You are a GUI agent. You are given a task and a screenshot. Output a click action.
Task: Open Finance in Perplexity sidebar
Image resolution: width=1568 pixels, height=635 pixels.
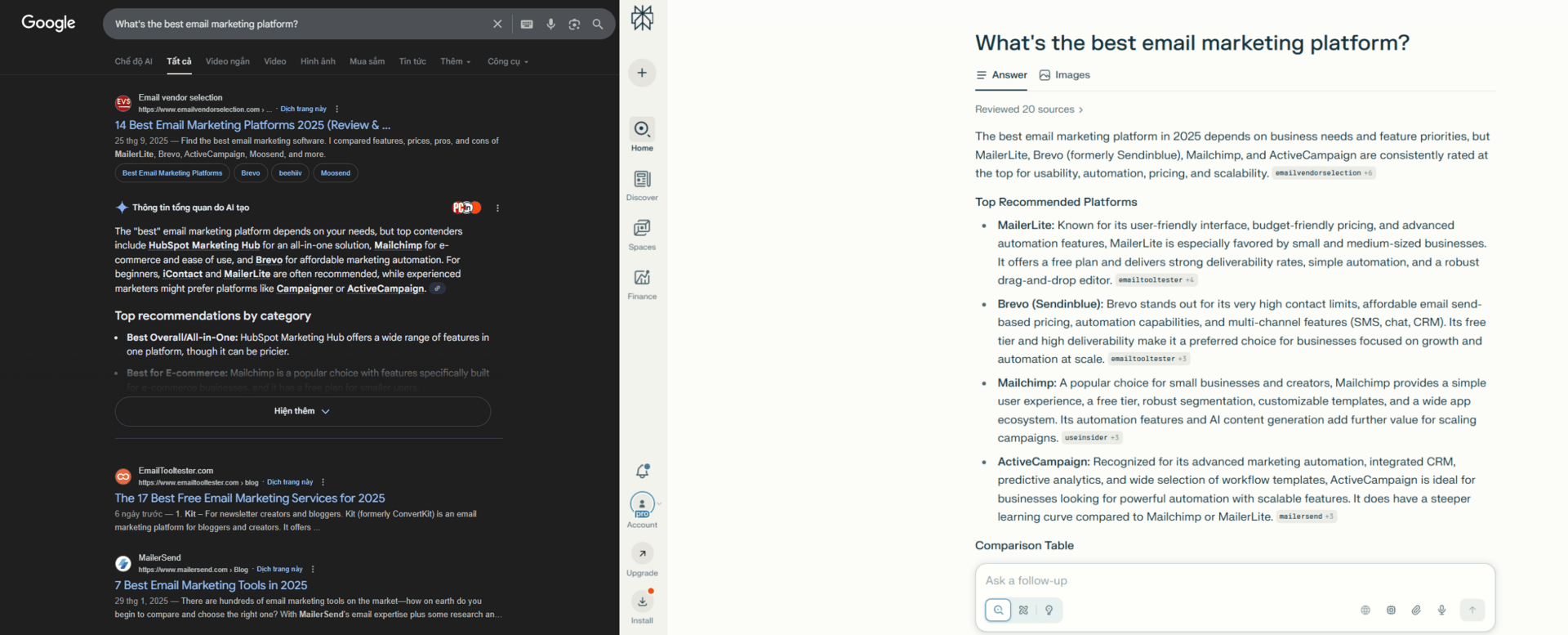point(643,284)
